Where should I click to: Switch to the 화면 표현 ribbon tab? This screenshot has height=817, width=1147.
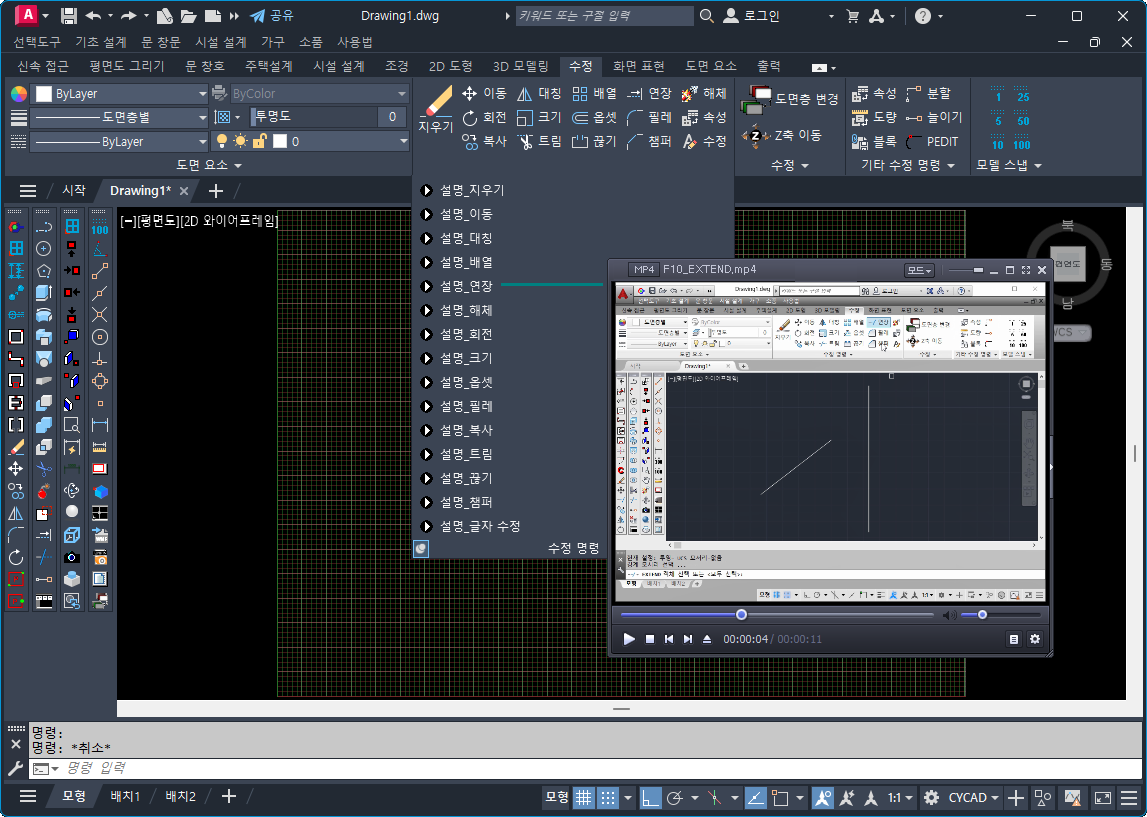click(x=638, y=66)
